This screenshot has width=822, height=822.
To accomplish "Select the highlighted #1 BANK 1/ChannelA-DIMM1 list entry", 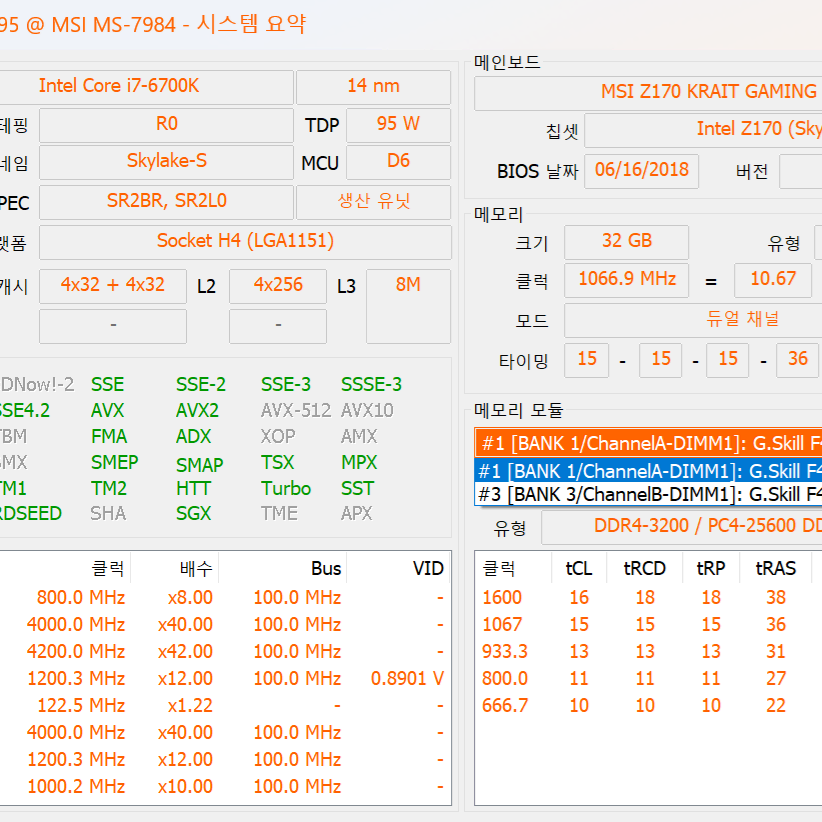I will (x=648, y=471).
